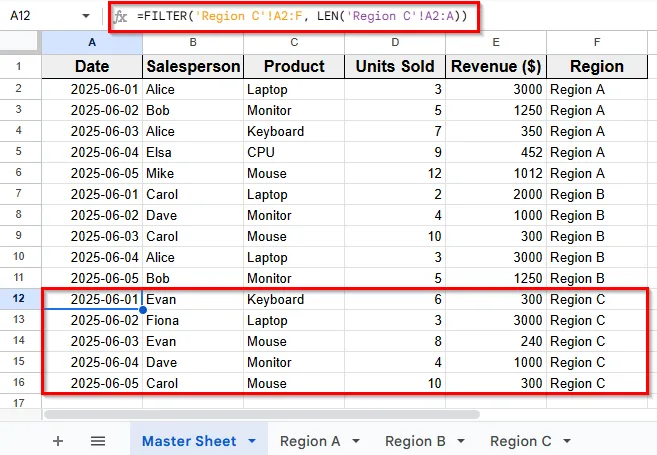657x455 pixels.
Task: Click the 452 revenue cell
Action: pyautogui.click(x=496, y=152)
